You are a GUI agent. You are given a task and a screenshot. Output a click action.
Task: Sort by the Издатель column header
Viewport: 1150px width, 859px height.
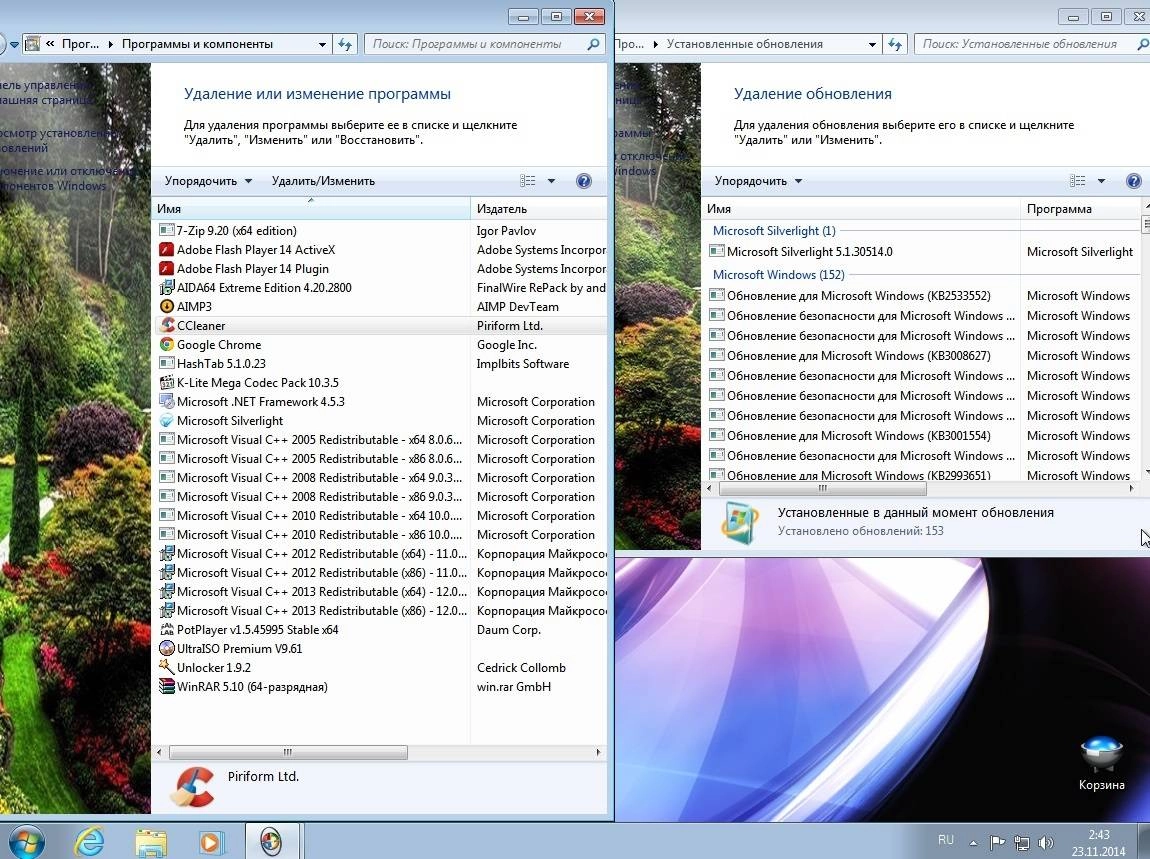coord(538,209)
